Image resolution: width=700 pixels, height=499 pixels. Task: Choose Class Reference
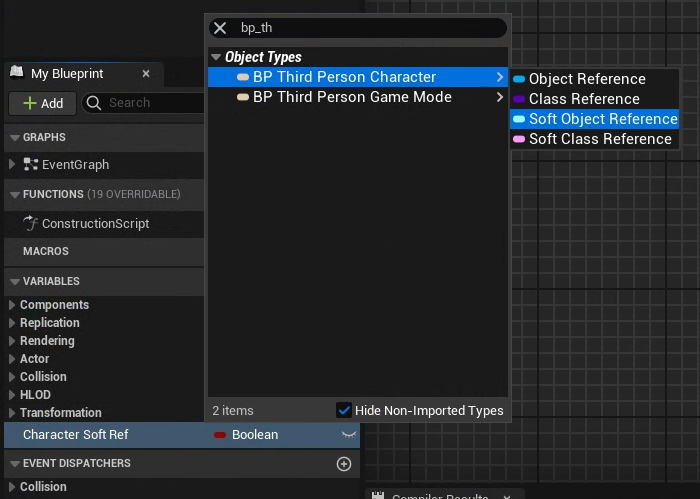click(x=594, y=99)
